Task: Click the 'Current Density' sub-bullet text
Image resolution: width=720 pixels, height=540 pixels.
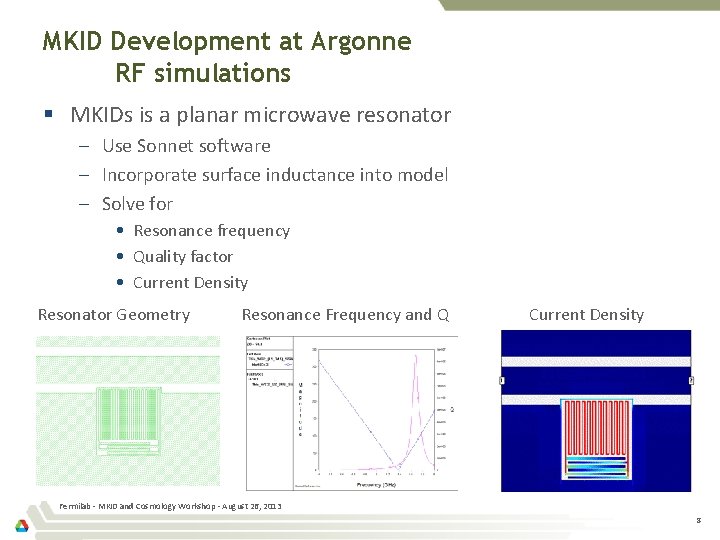Action: 191,282
